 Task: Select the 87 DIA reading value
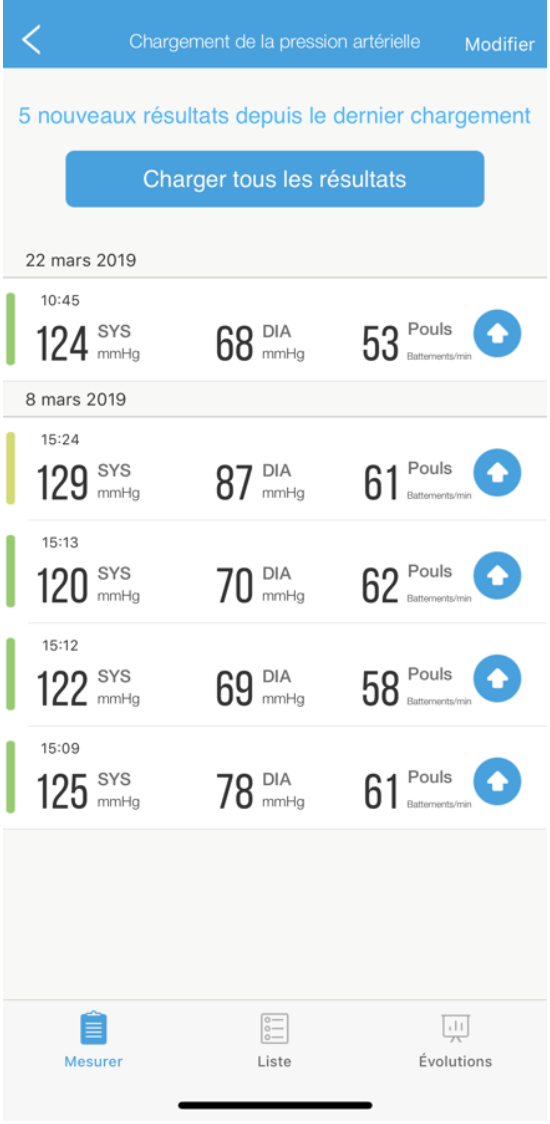click(234, 483)
